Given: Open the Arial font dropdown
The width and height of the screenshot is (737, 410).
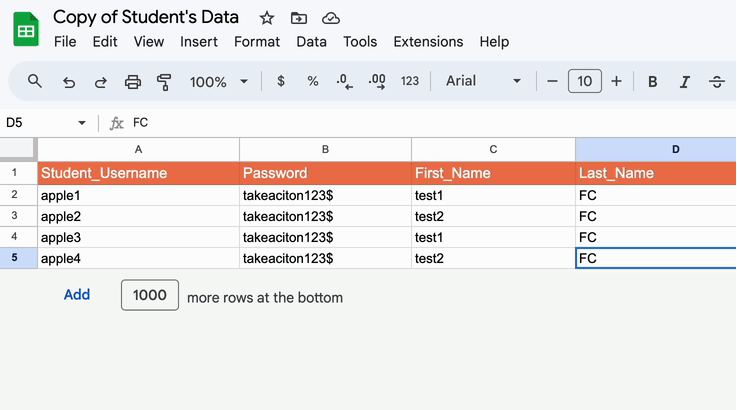Looking at the screenshot, I should click(484, 82).
